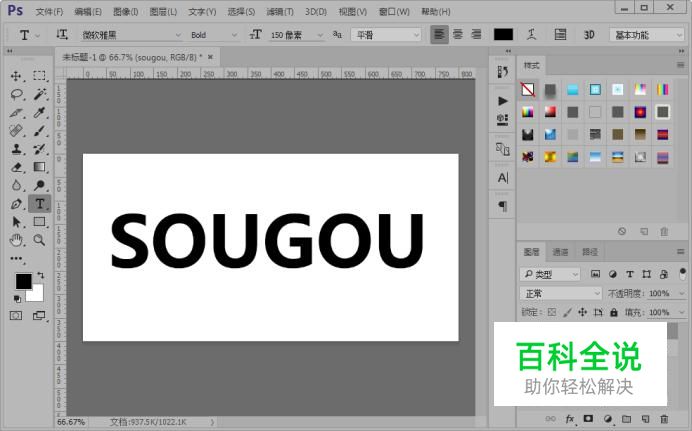Screen dimensions: 692x431
Task: Reset default foreground and background colors
Action: [x=17, y=299]
